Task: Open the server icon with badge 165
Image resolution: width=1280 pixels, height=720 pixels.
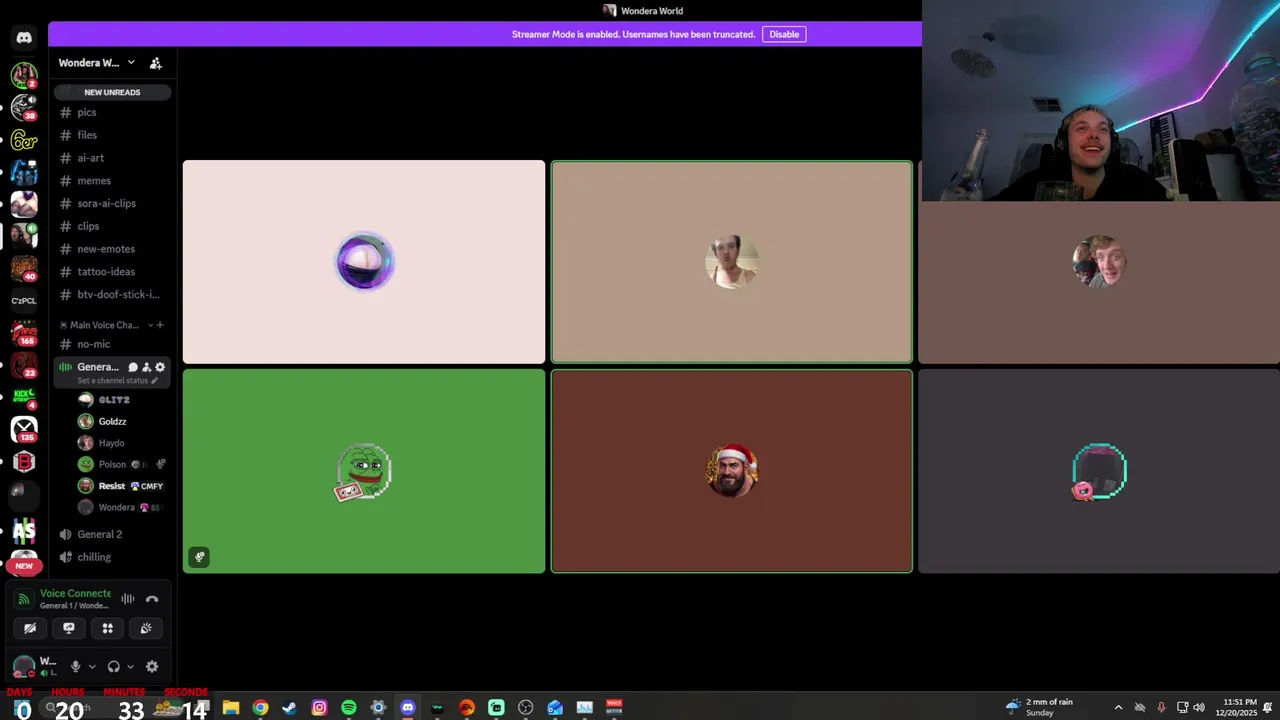Action: pyautogui.click(x=24, y=333)
